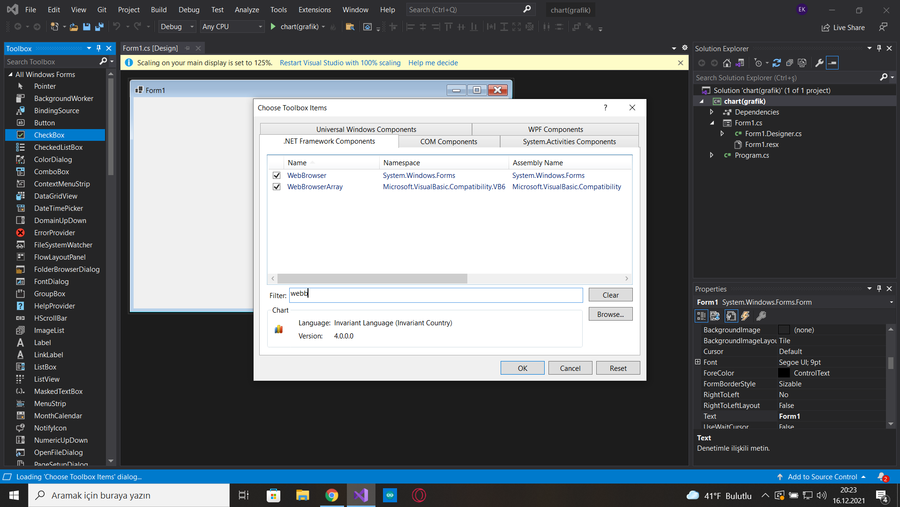Click the ForeColor black color swatch
Image resolution: width=900 pixels, height=507 pixels.
coord(784,373)
